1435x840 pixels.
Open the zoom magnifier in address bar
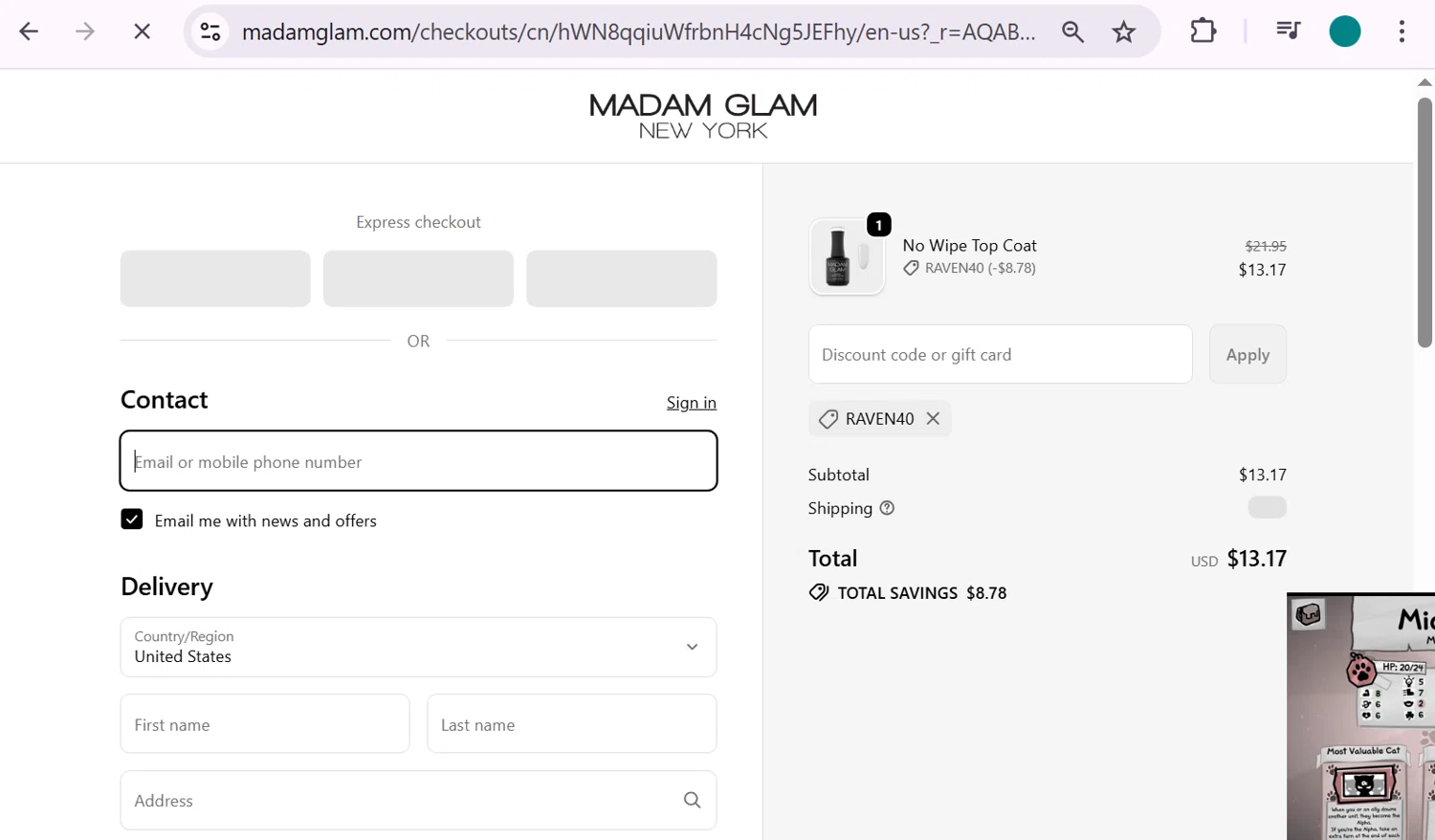1072,32
